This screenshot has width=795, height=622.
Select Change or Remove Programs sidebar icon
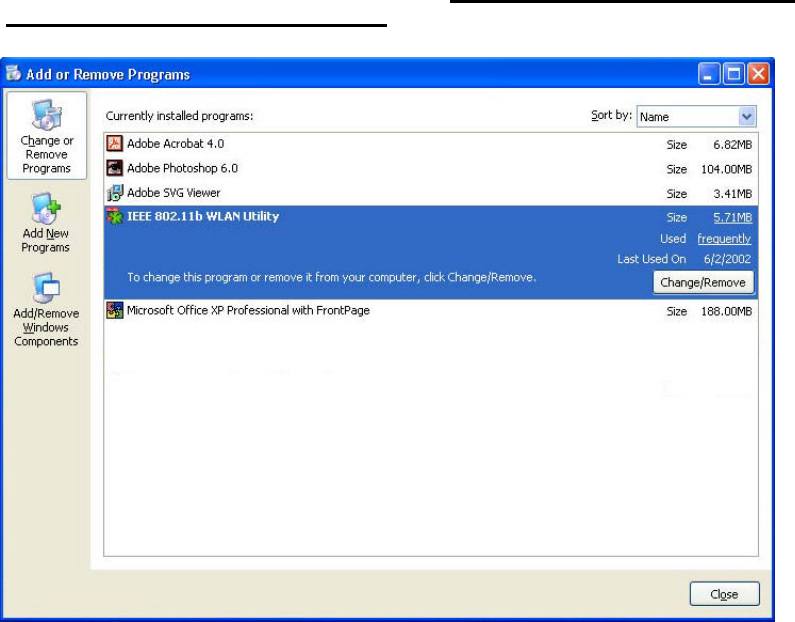pyautogui.click(x=47, y=135)
